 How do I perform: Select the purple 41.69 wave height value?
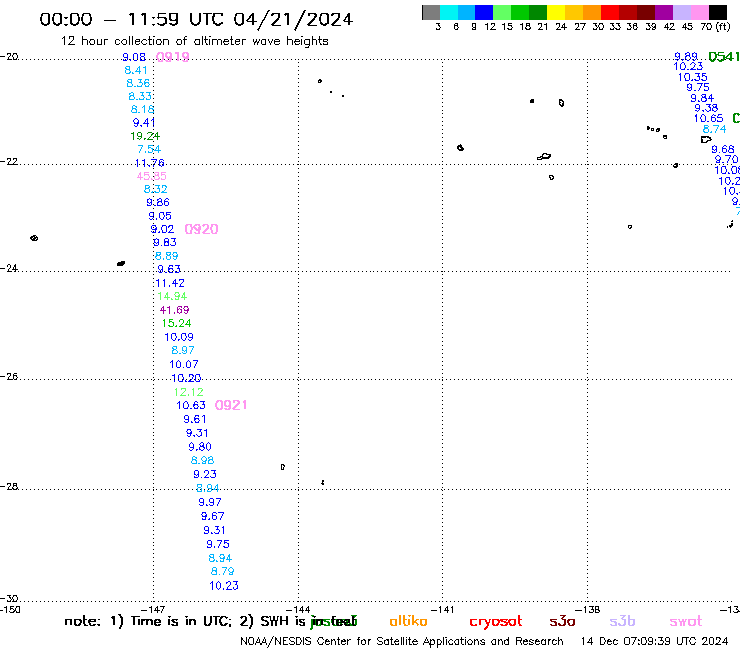tap(174, 310)
